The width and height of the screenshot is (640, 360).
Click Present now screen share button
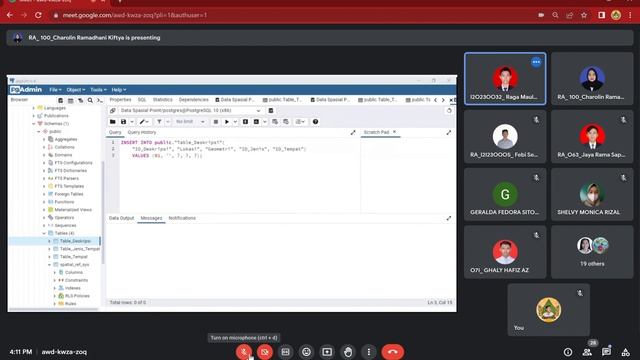click(327, 352)
